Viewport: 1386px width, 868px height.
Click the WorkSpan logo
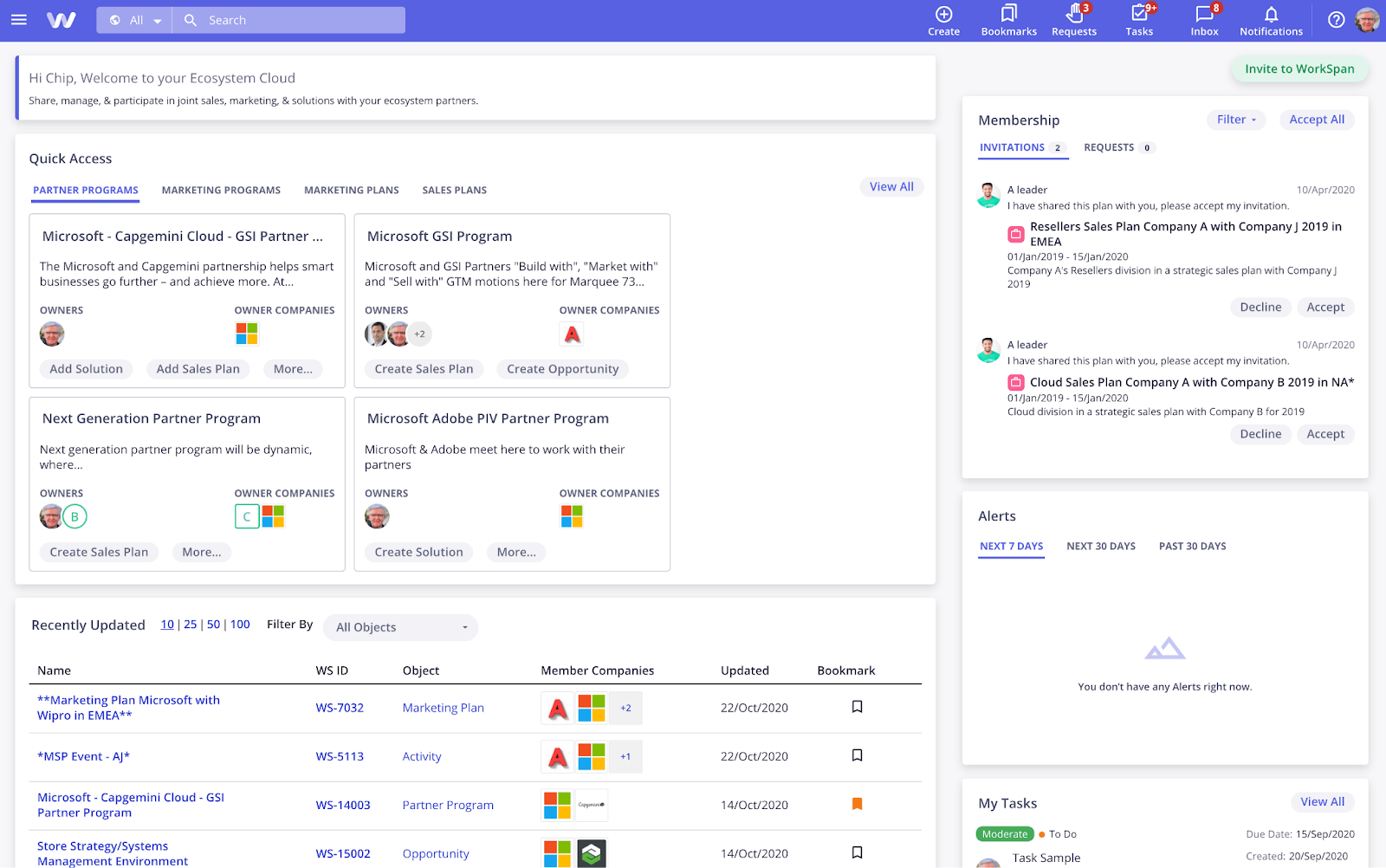click(61, 20)
